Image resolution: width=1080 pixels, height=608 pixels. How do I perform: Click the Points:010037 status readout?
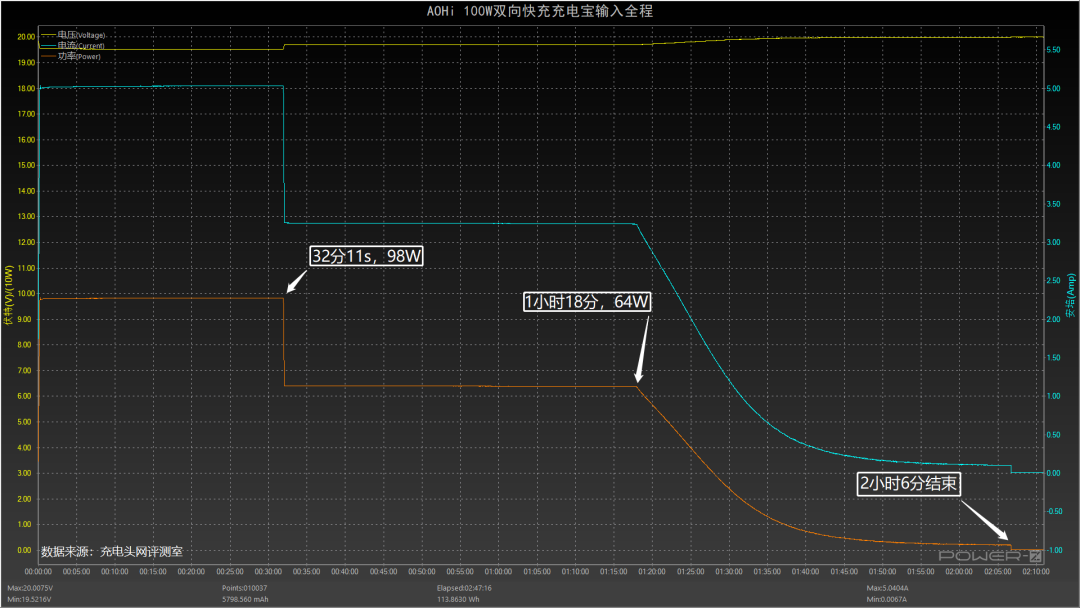[245, 589]
